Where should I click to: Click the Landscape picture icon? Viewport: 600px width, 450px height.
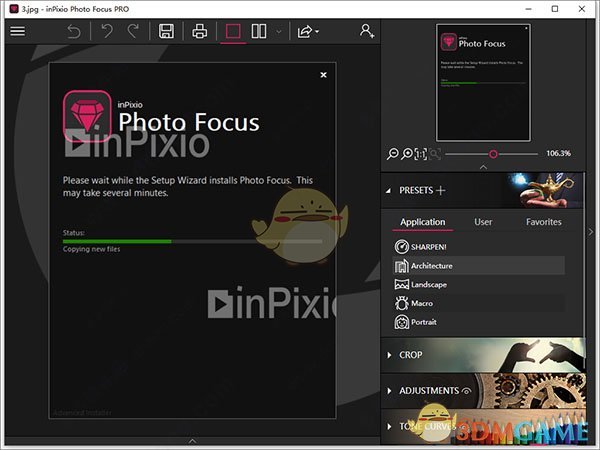pyautogui.click(x=401, y=284)
